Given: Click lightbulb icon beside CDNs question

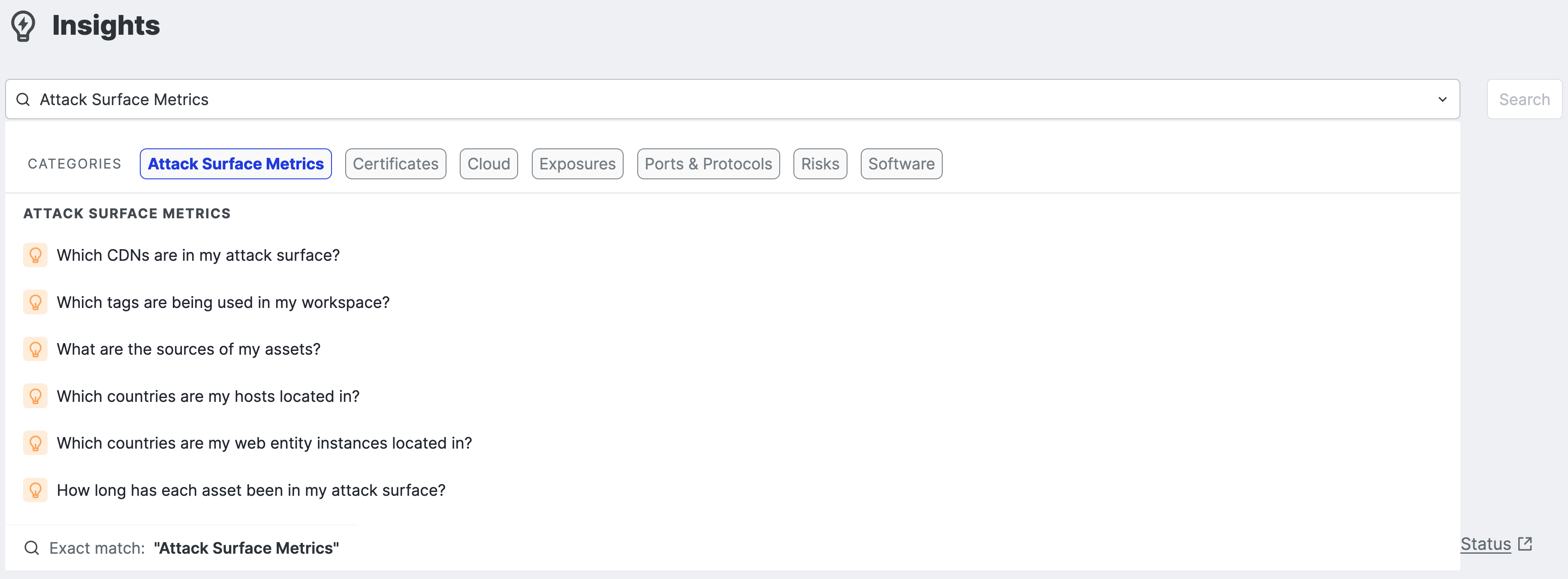Looking at the screenshot, I should pos(35,255).
